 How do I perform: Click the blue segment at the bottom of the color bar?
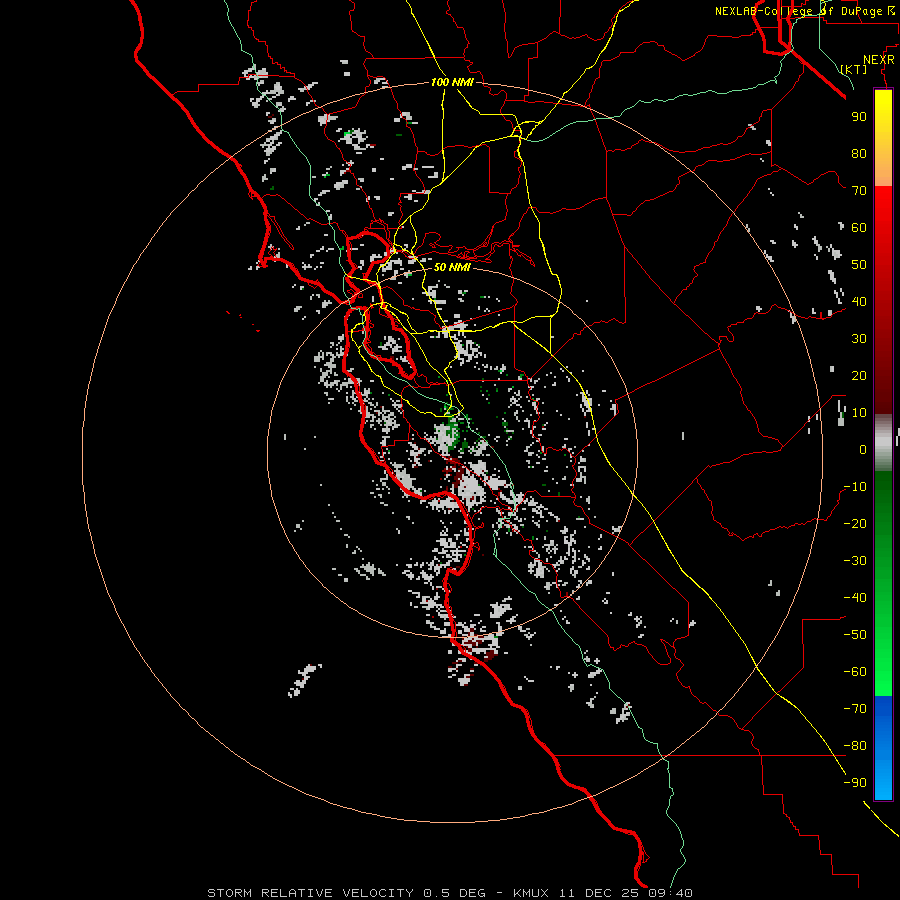[883, 747]
